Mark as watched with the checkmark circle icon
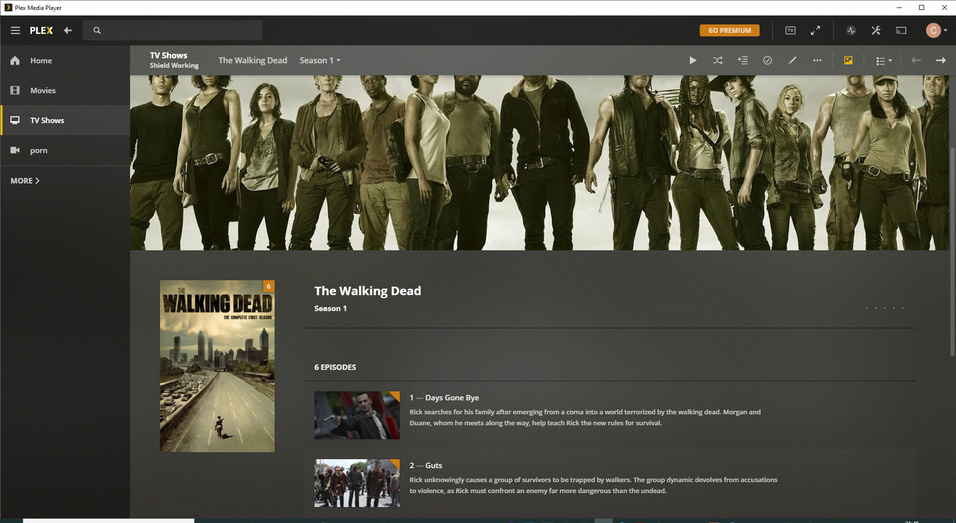 (768, 60)
